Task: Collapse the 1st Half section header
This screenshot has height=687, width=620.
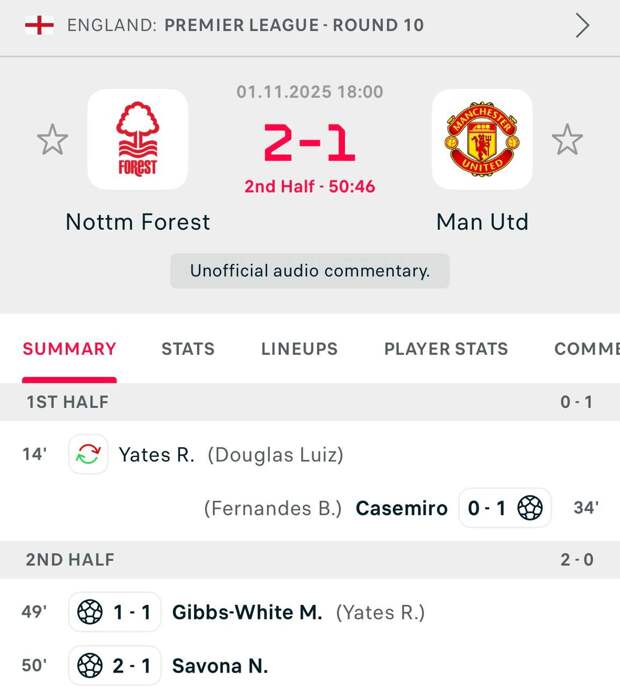Action: [x=310, y=402]
